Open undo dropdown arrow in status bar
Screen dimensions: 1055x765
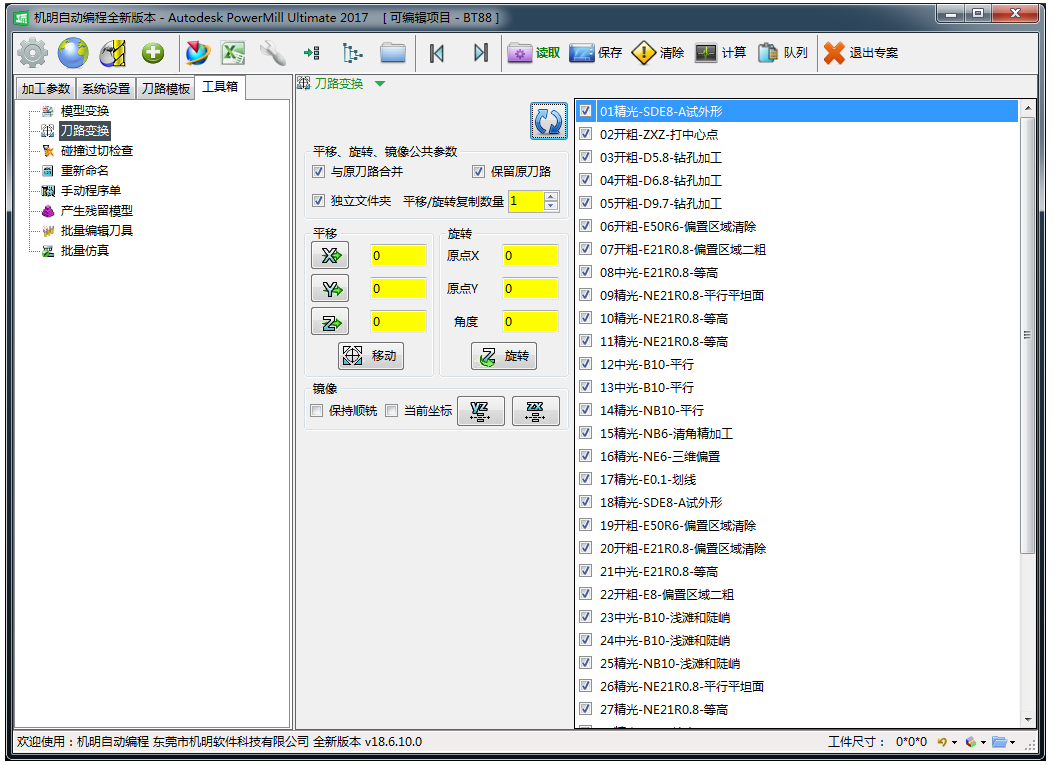[x=954, y=743]
